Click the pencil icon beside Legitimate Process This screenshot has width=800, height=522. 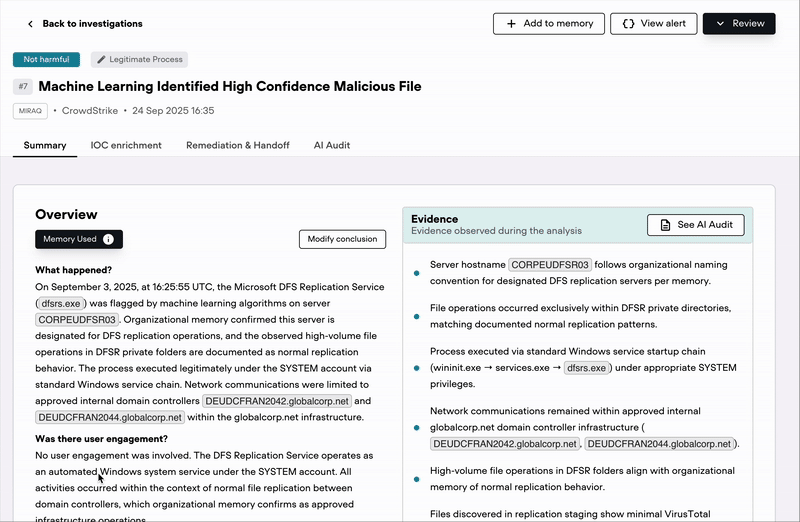(x=101, y=59)
